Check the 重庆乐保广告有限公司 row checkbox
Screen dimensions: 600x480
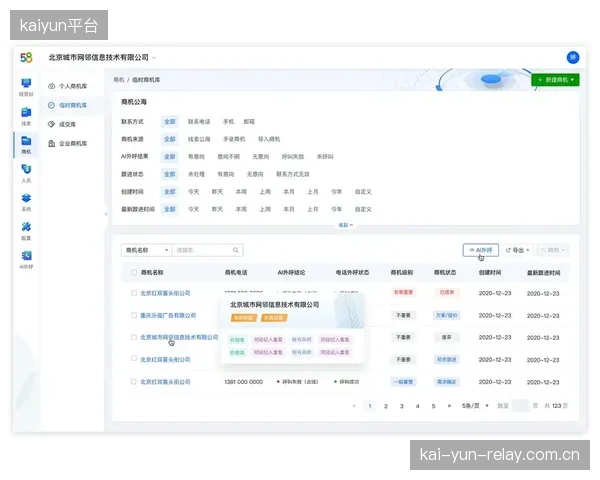[x=134, y=315]
